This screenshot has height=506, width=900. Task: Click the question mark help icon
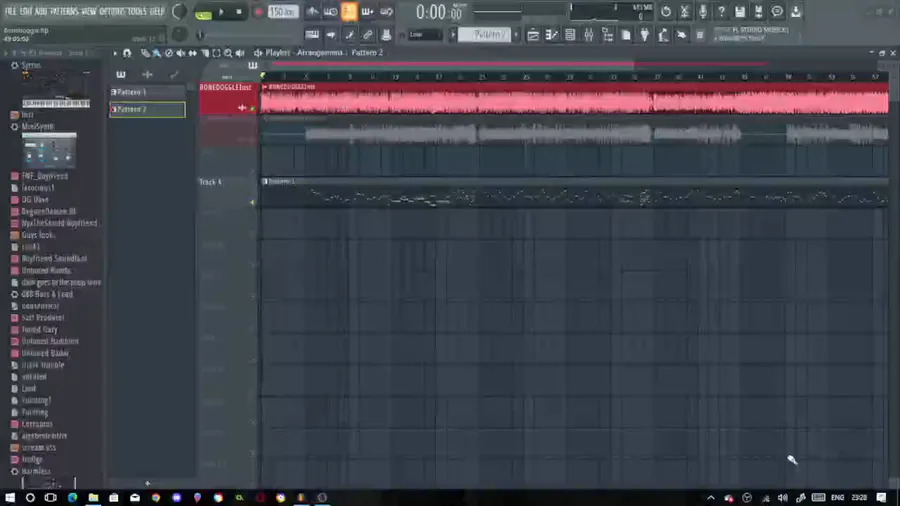click(721, 11)
